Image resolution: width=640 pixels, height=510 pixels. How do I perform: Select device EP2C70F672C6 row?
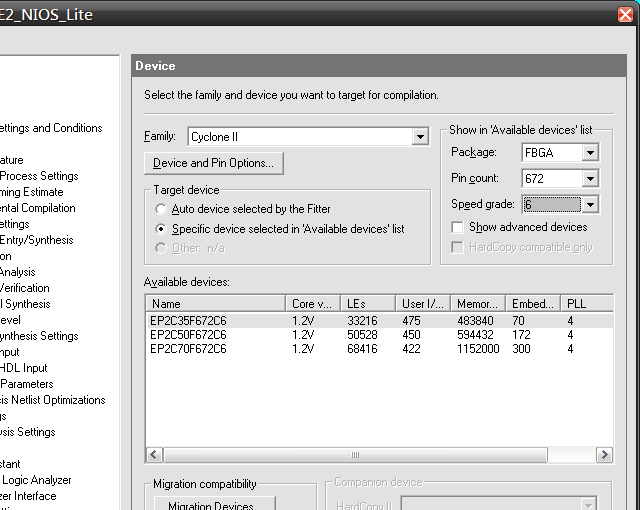[380, 349]
